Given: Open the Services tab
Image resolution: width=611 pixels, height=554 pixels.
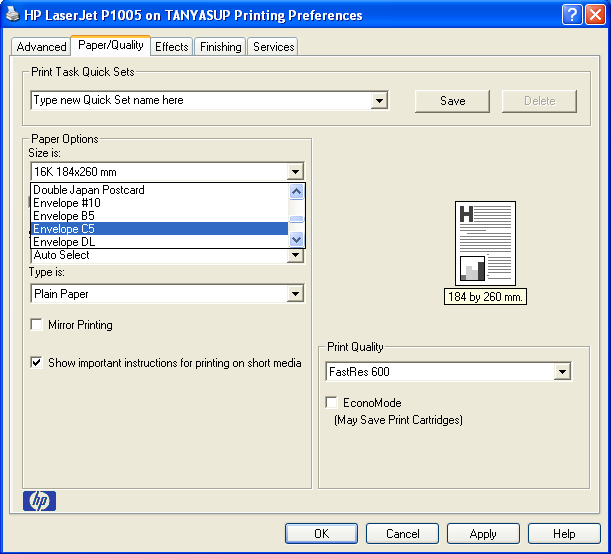Looking at the screenshot, I should pyautogui.click(x=274, y=47).
